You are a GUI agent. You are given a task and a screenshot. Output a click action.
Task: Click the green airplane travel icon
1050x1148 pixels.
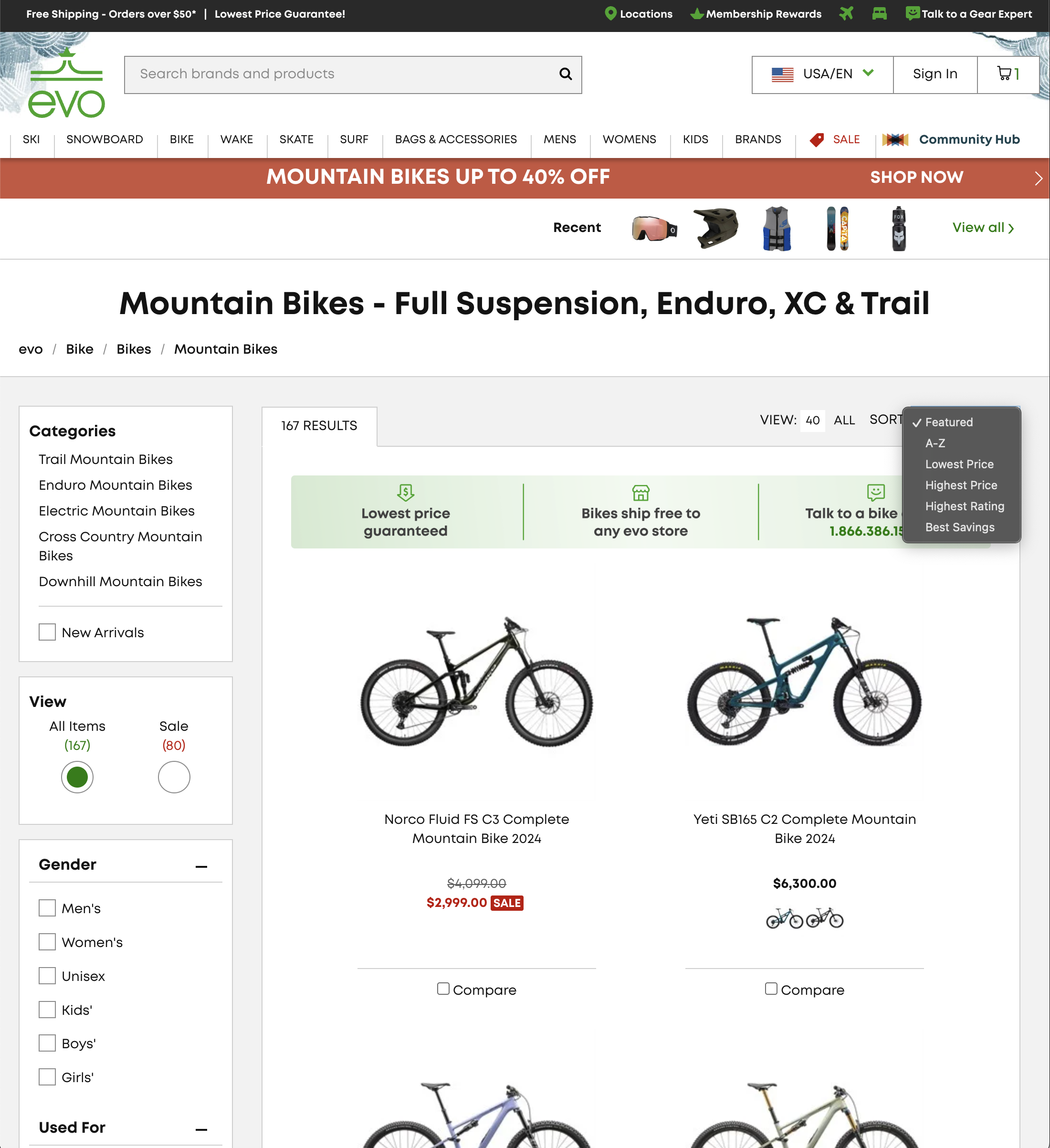[846, 14]
